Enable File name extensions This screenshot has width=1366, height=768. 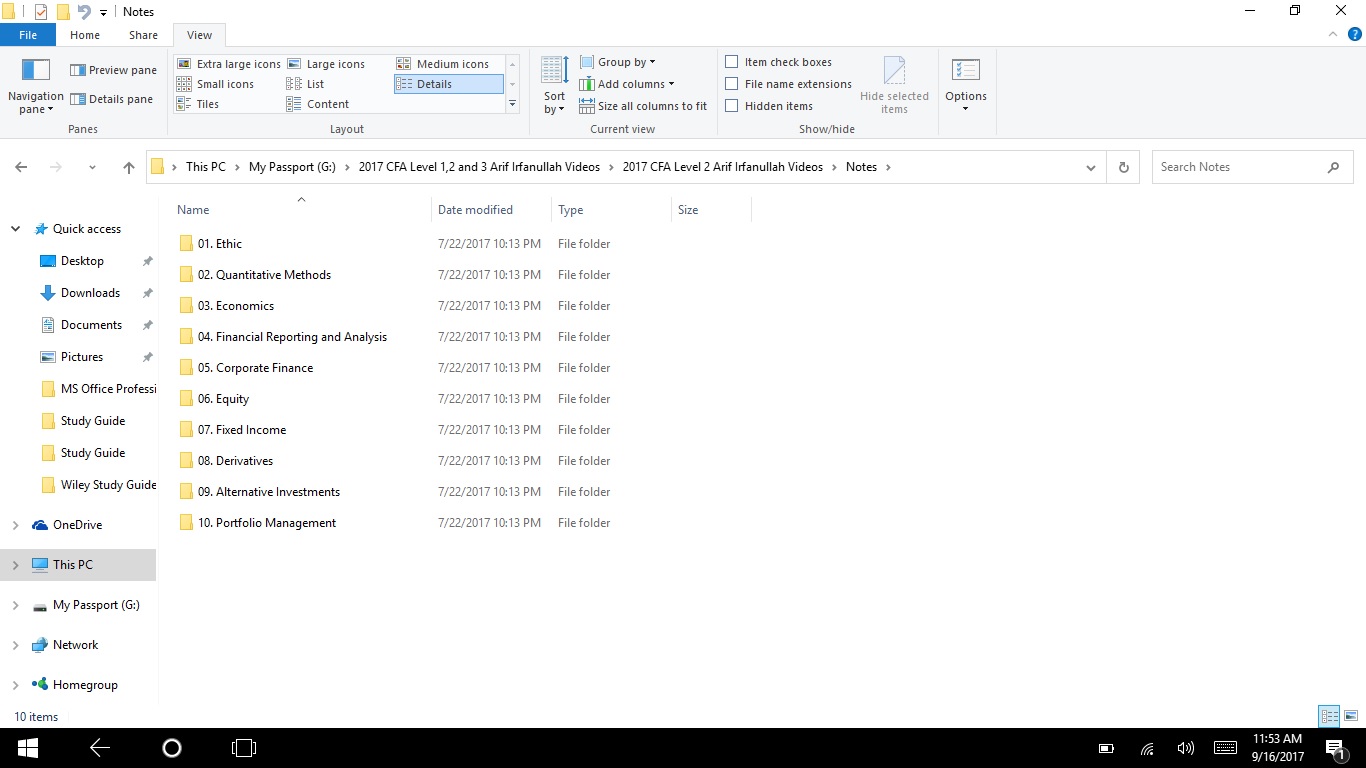[x=732, y=84]
